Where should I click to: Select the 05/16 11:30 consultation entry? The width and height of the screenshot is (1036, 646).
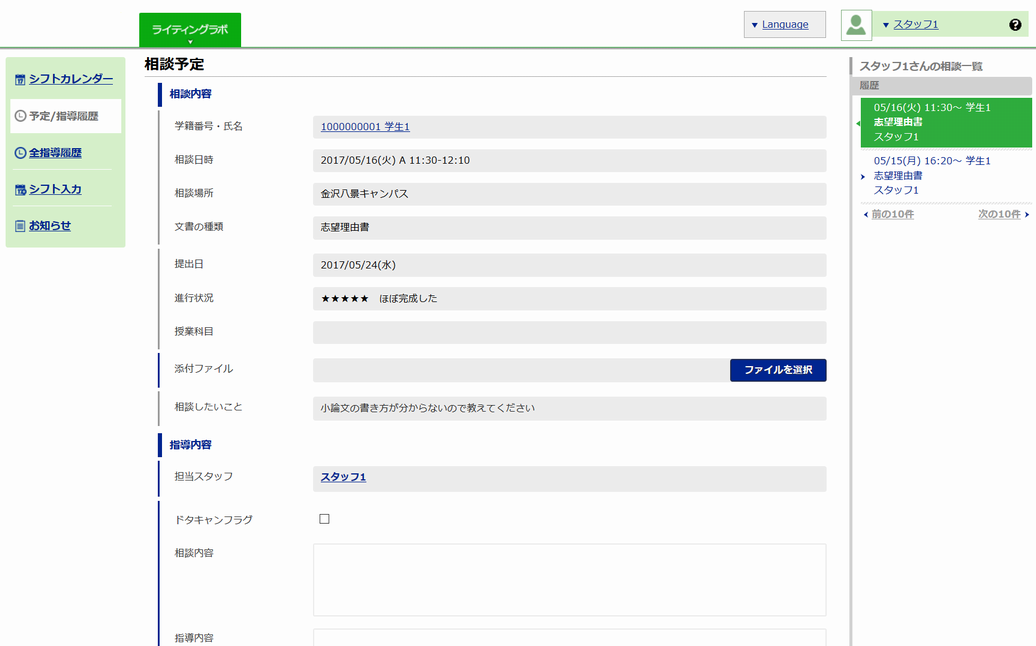[x=932, y=122]
